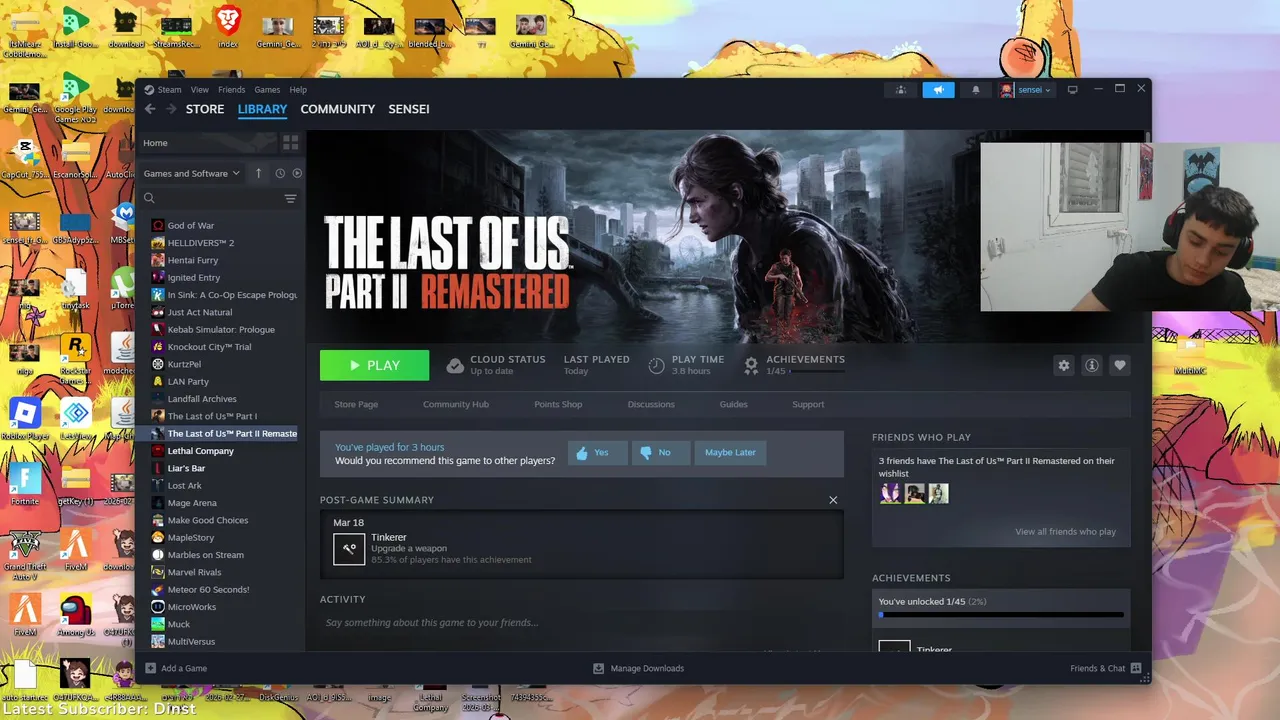Screen dimensions: 1280x720
Task: Open the View menu
Action: tap(200, 90)
